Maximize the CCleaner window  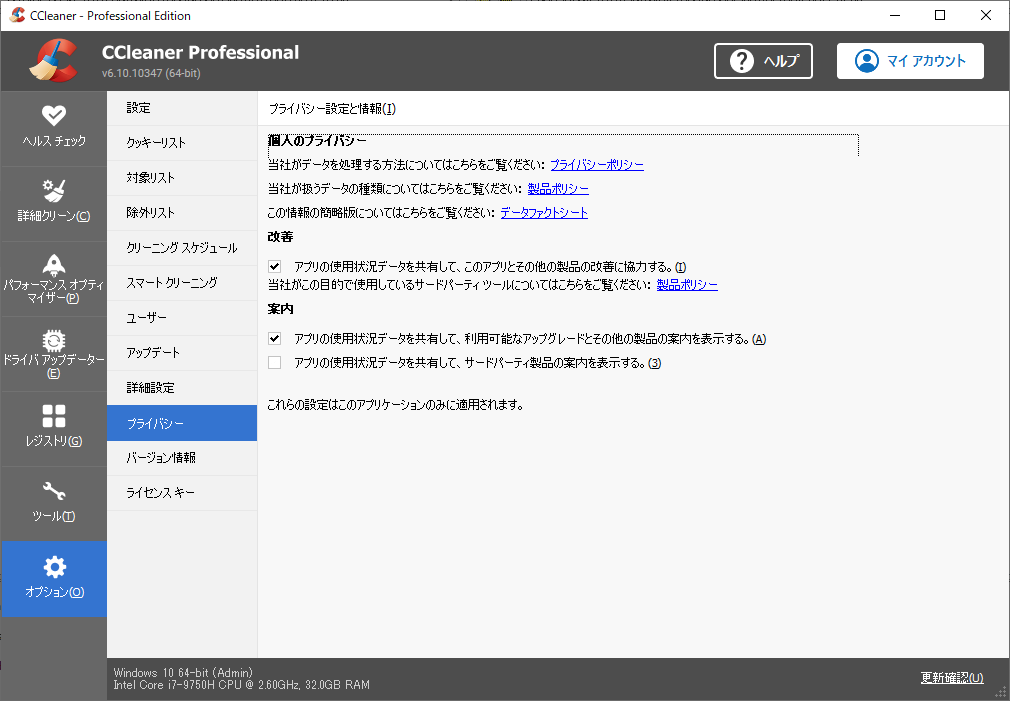point(940,15)
